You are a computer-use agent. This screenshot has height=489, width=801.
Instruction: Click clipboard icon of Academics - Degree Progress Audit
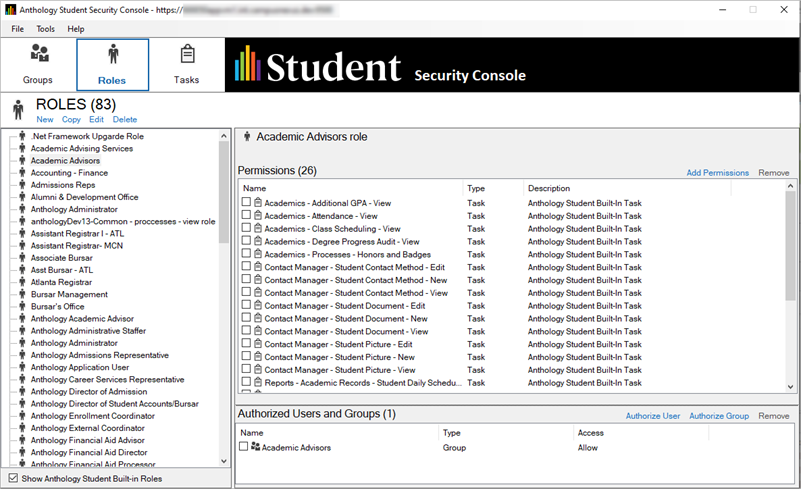point(258,241)
